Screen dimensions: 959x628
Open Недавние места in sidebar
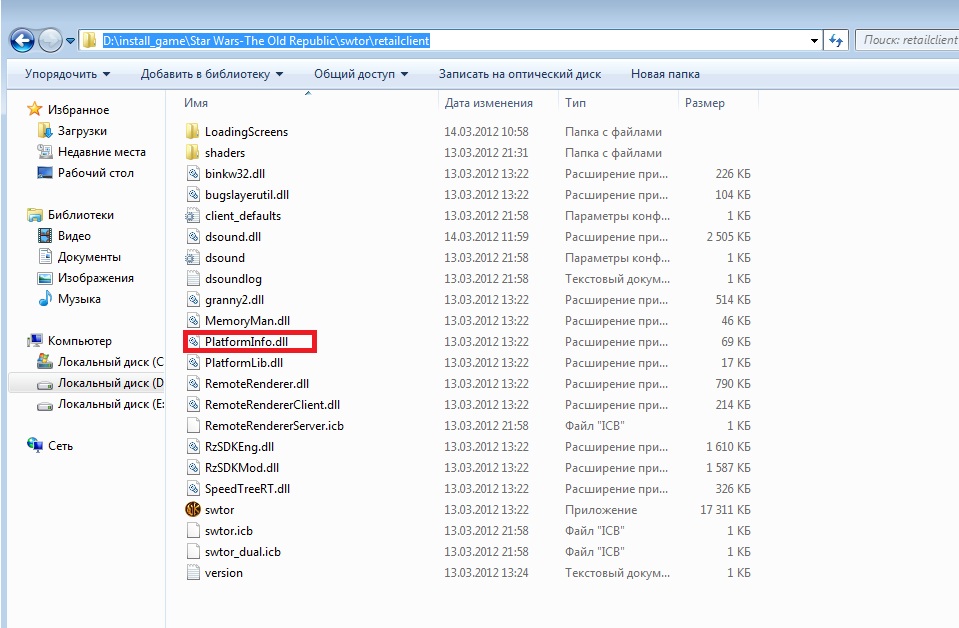(x=102, y=152)
